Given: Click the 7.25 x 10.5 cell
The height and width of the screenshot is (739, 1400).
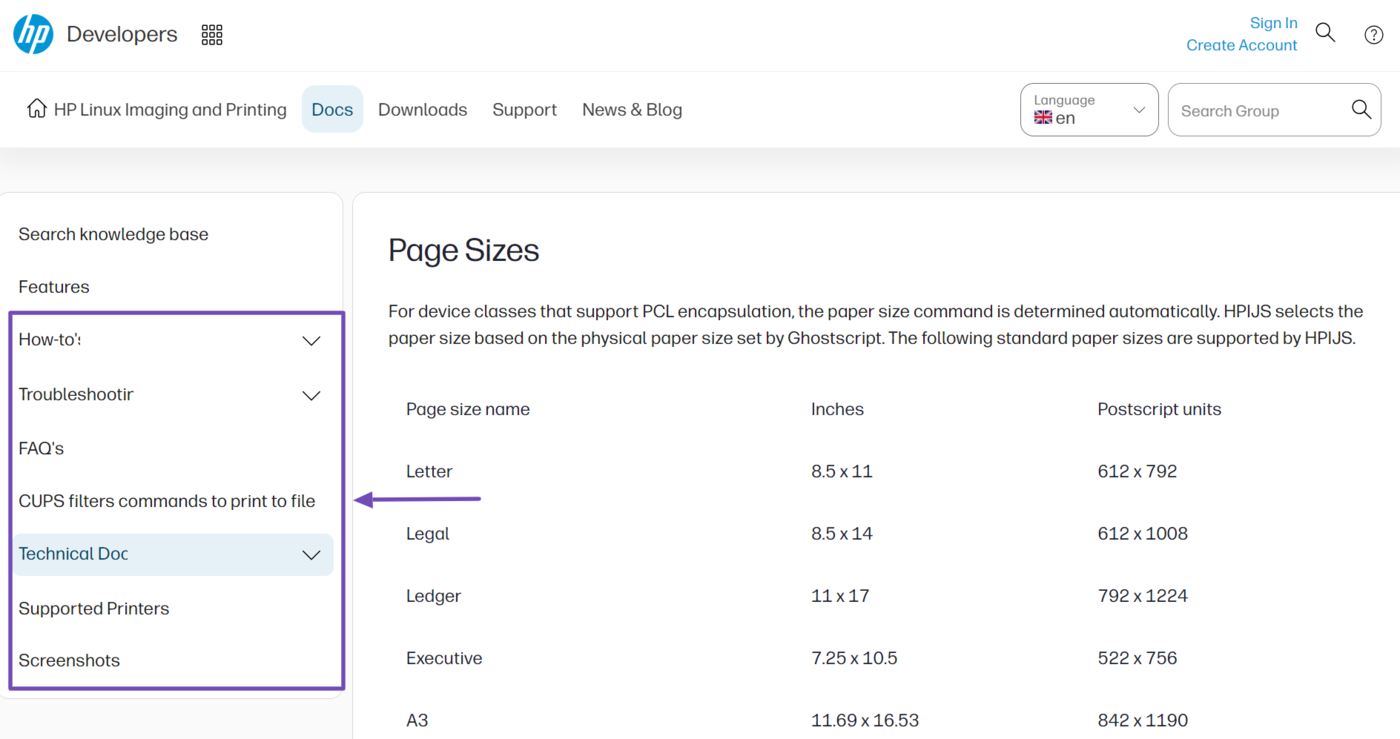Looking at the screenshot, I should [x=854, y=658].
